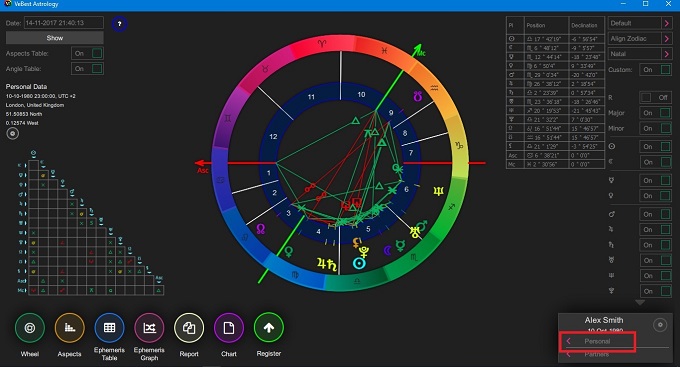Expand the Align Zodiac option arrow
Screen dimensions: 680x367
pyautogui.click(x=667, y=39)
